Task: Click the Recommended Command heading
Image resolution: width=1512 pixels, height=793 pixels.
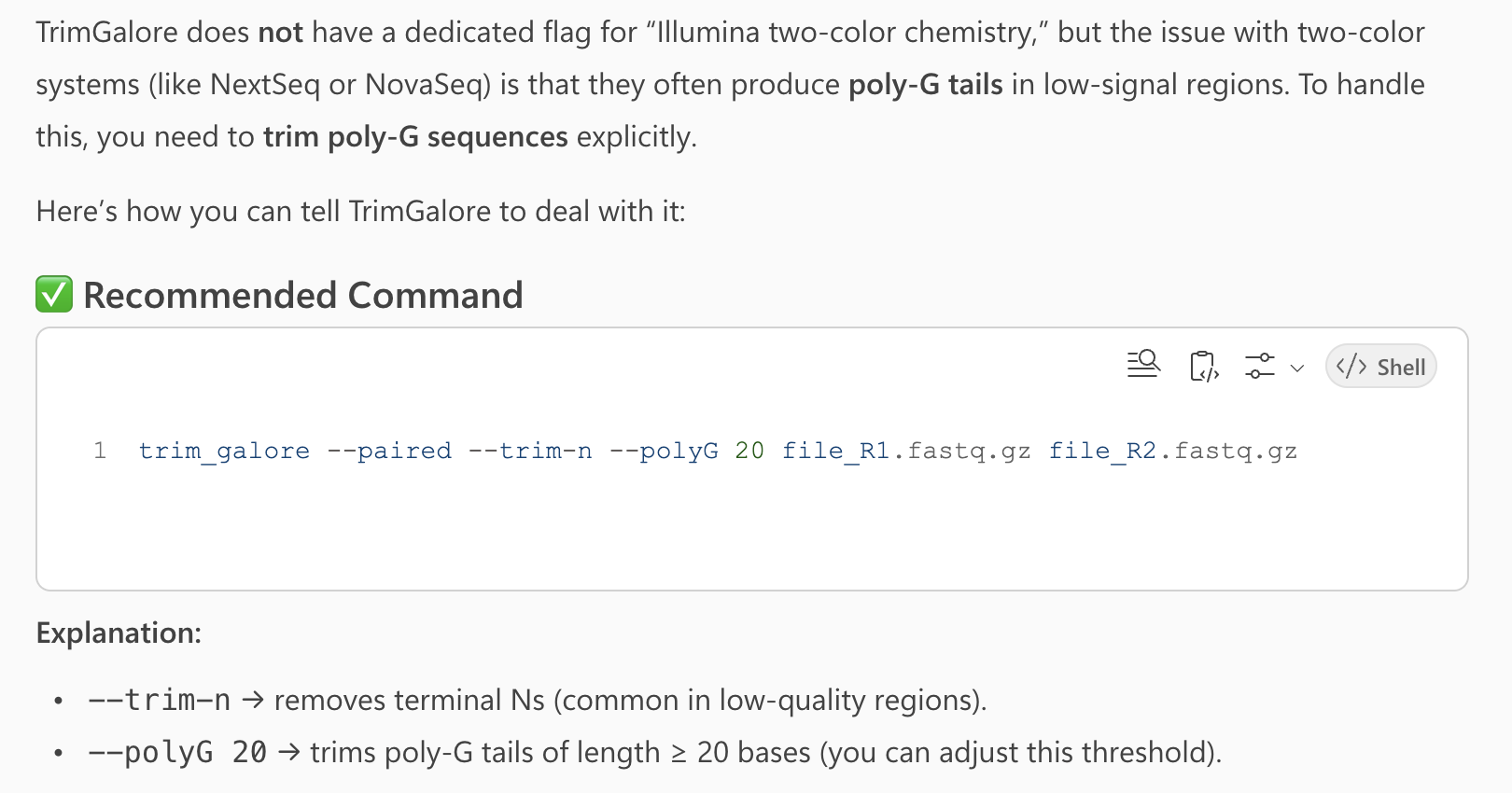Action: pyautogui.click(x=303, y=296)
